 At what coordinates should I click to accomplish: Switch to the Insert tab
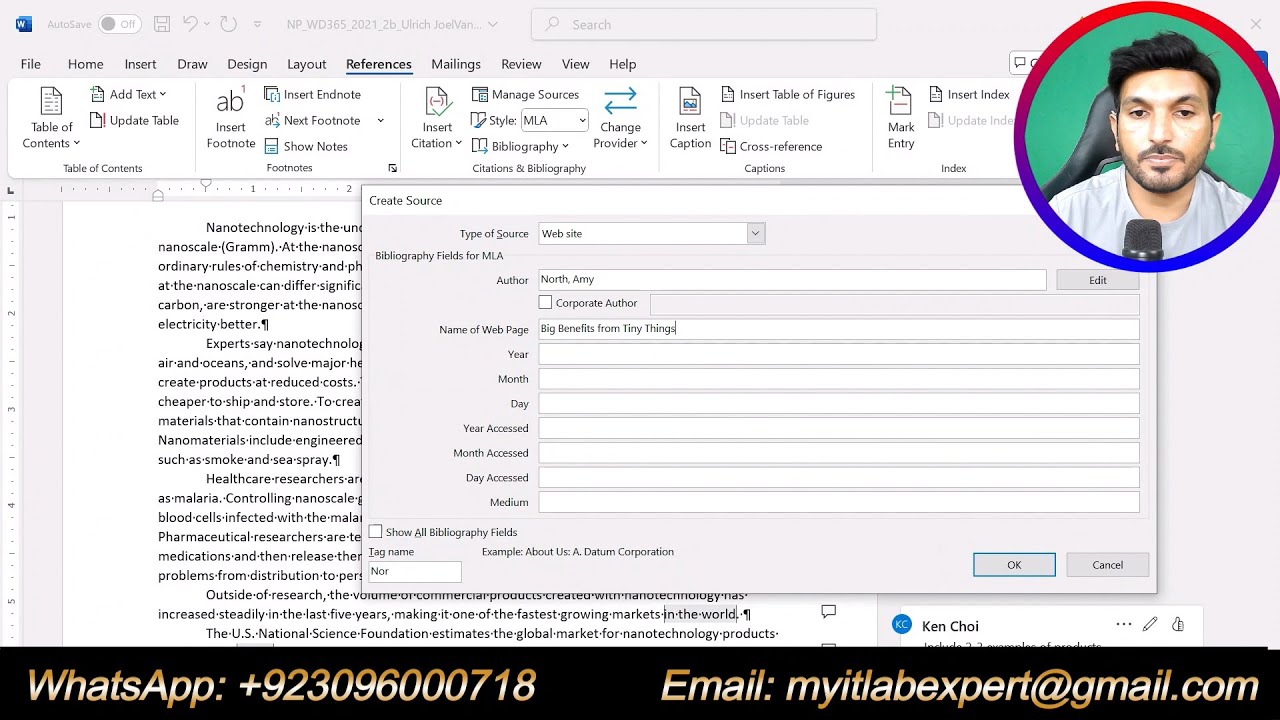140,64
